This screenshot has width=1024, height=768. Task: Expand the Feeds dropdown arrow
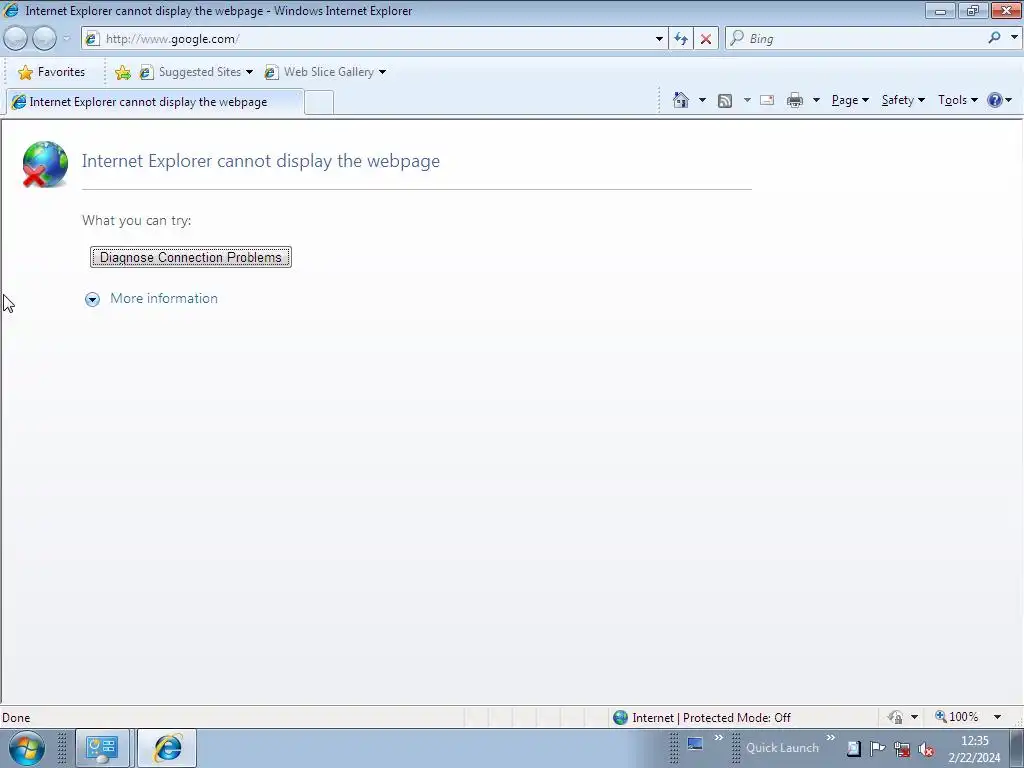[747, 100]
